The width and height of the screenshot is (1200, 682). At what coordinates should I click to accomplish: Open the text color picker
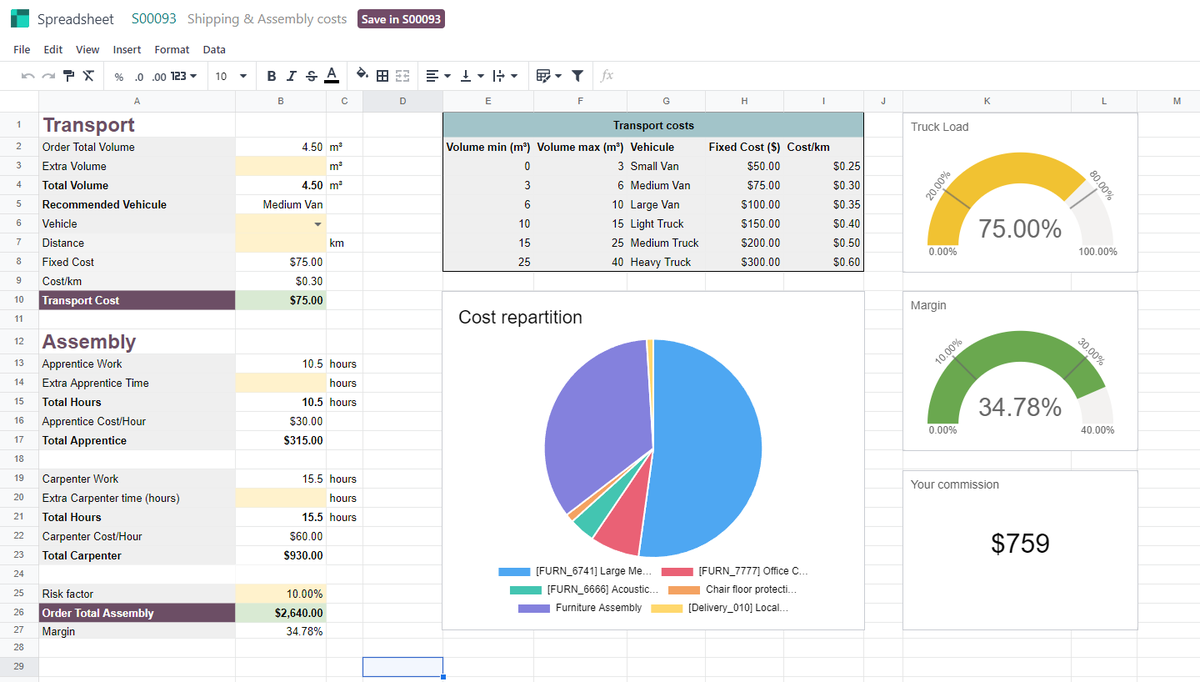pos(331,76)
